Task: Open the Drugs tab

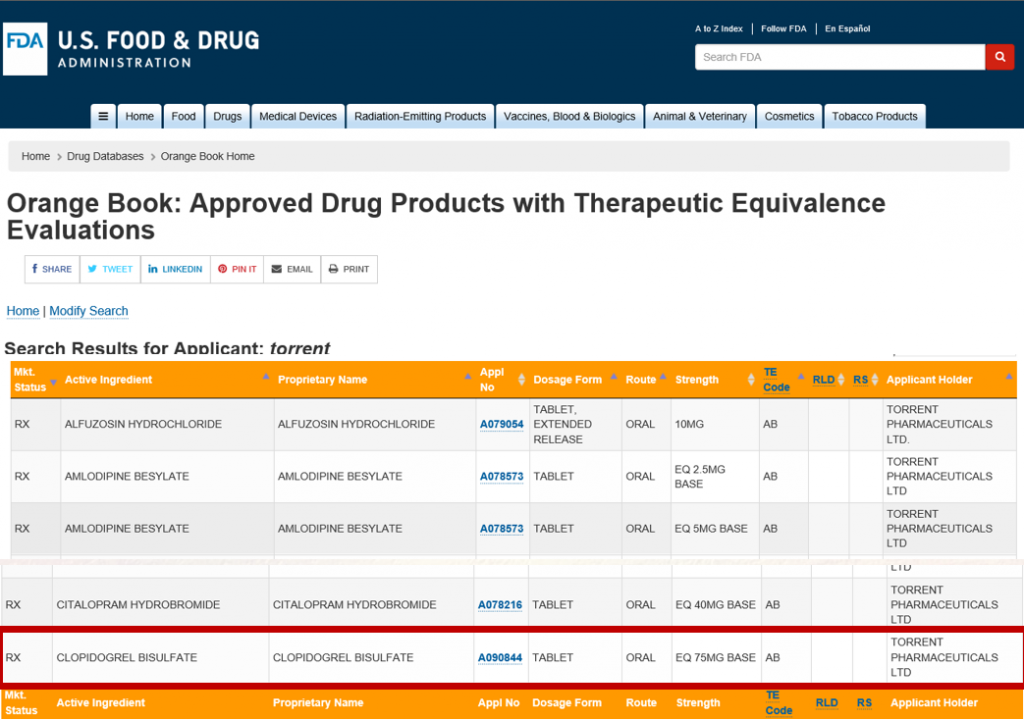Action: (227, 116)
